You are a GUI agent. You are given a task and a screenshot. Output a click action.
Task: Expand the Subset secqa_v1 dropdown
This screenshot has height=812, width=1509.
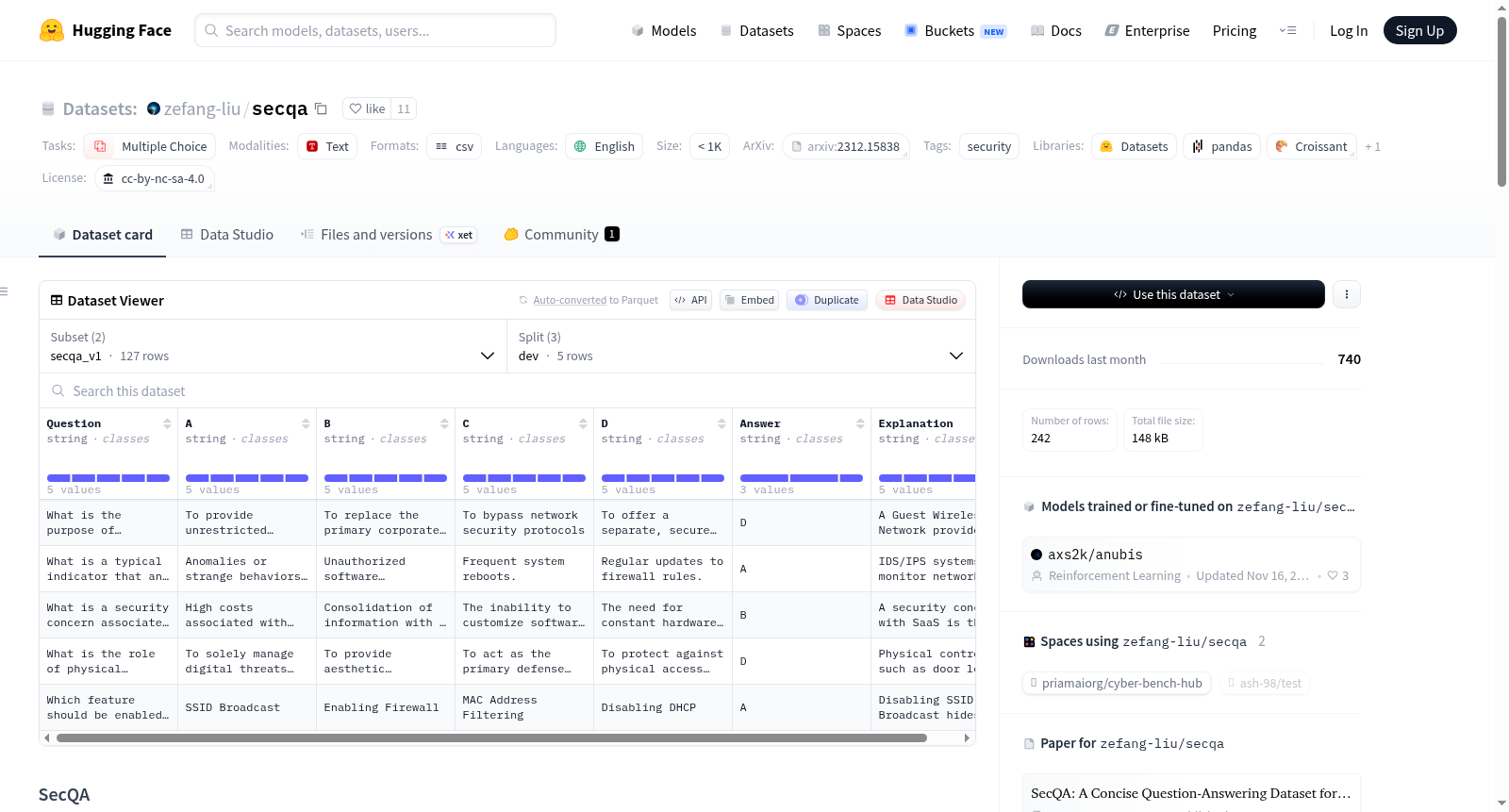[x=273, y=346]
